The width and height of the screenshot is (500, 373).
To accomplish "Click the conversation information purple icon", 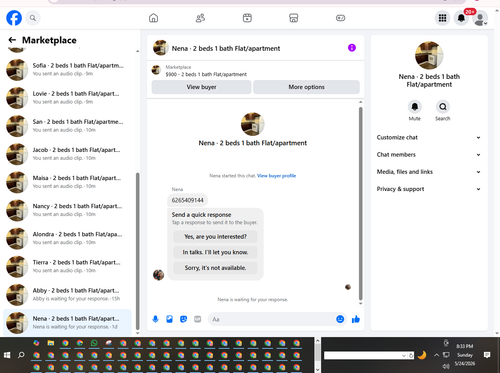I will [x=352, y=48].
